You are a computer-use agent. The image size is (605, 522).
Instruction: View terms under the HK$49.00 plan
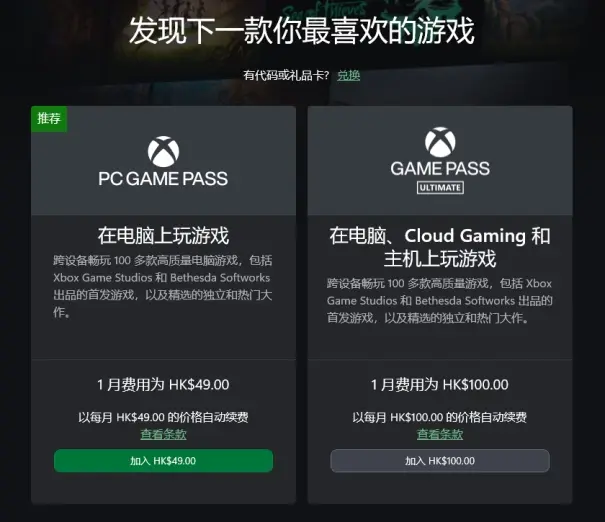pyautogui.click(x=163, y=434)
